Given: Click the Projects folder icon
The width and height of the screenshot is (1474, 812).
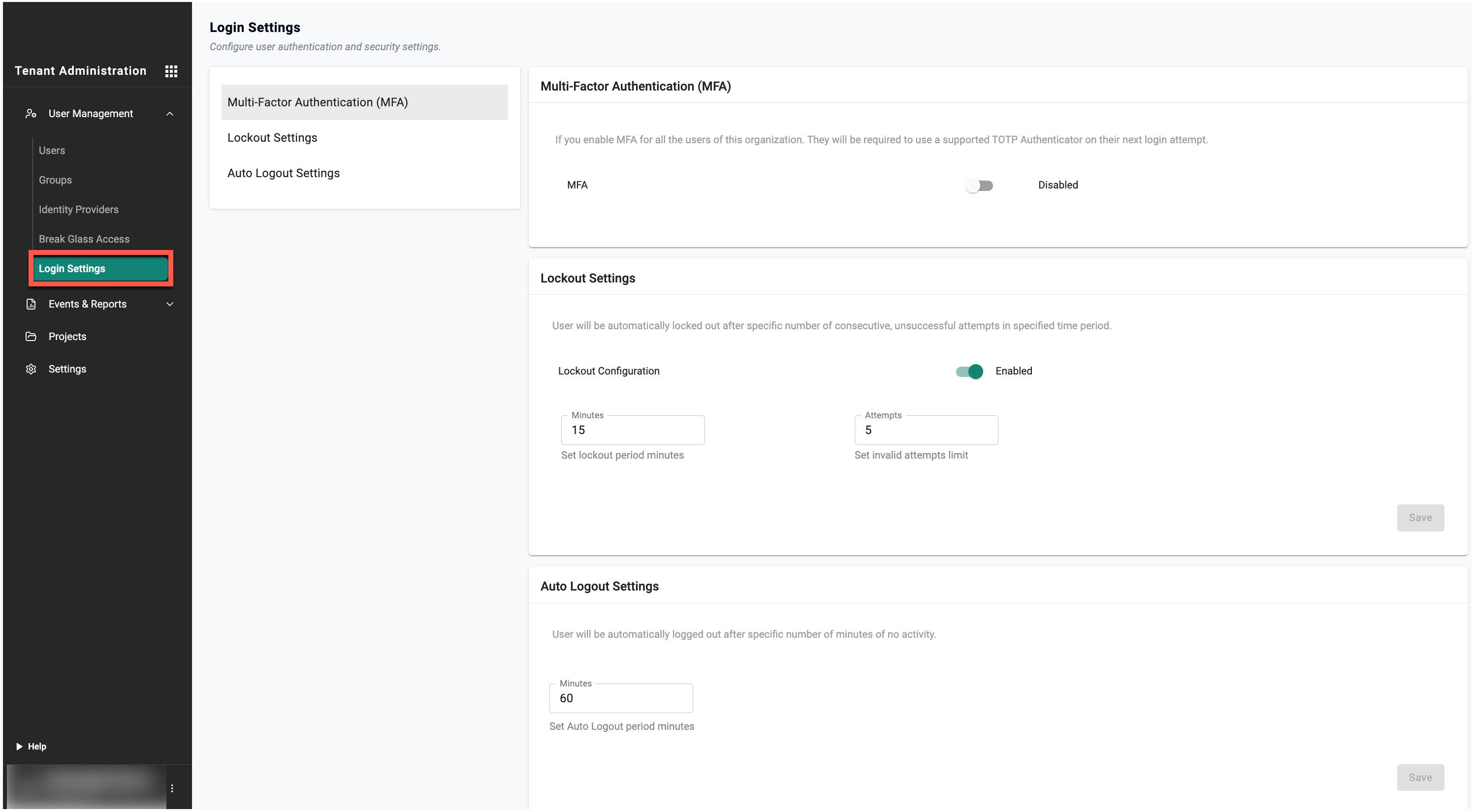Looking at the screenshot, I should click(x=31, y=336).
